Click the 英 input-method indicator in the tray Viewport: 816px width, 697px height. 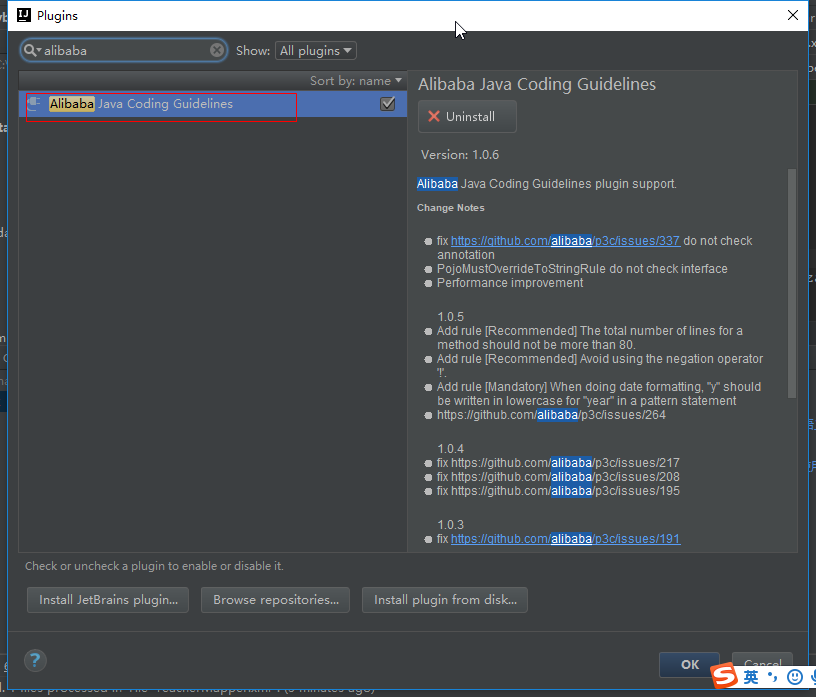(750, 676)
